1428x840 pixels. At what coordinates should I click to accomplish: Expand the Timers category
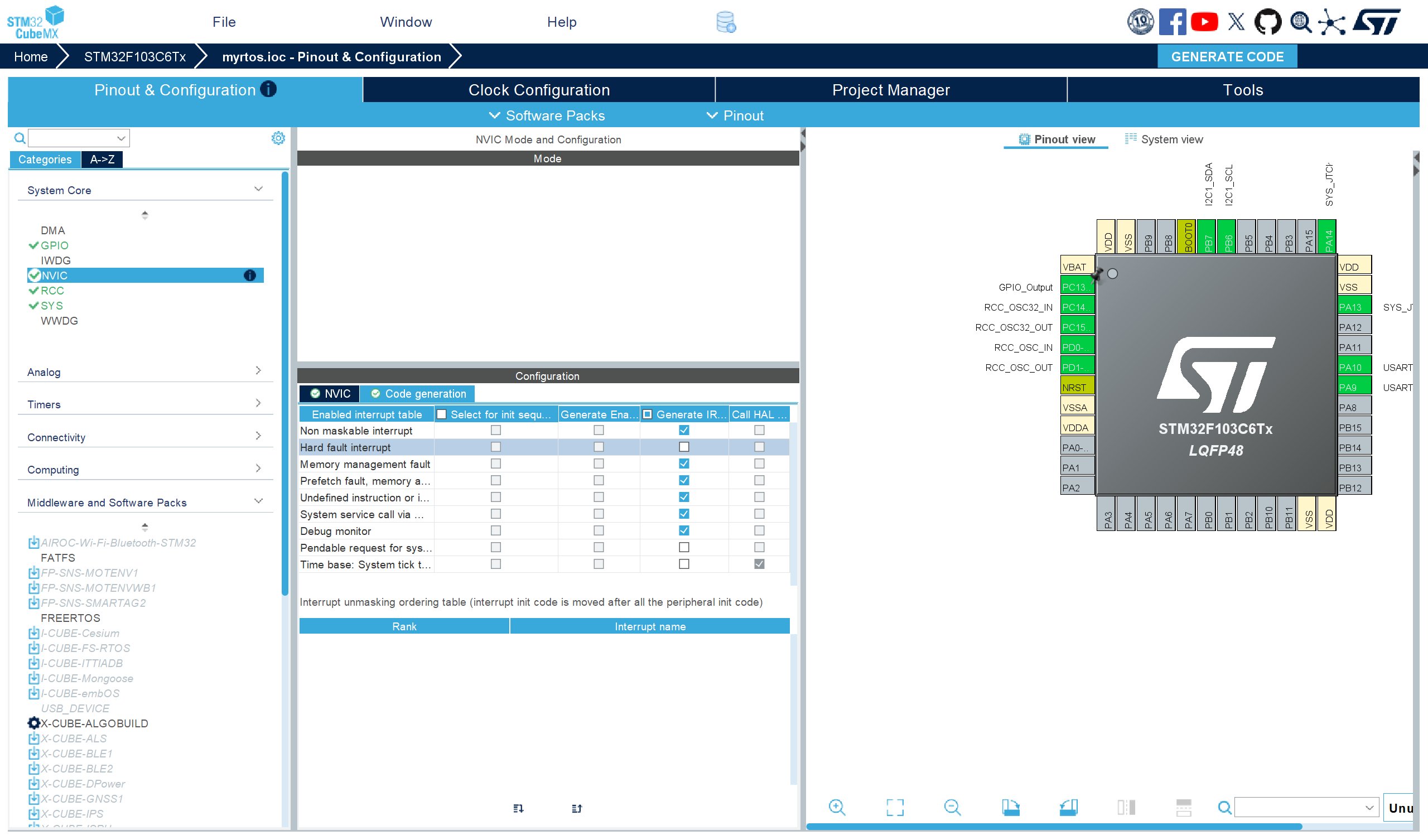pos(258,403)
